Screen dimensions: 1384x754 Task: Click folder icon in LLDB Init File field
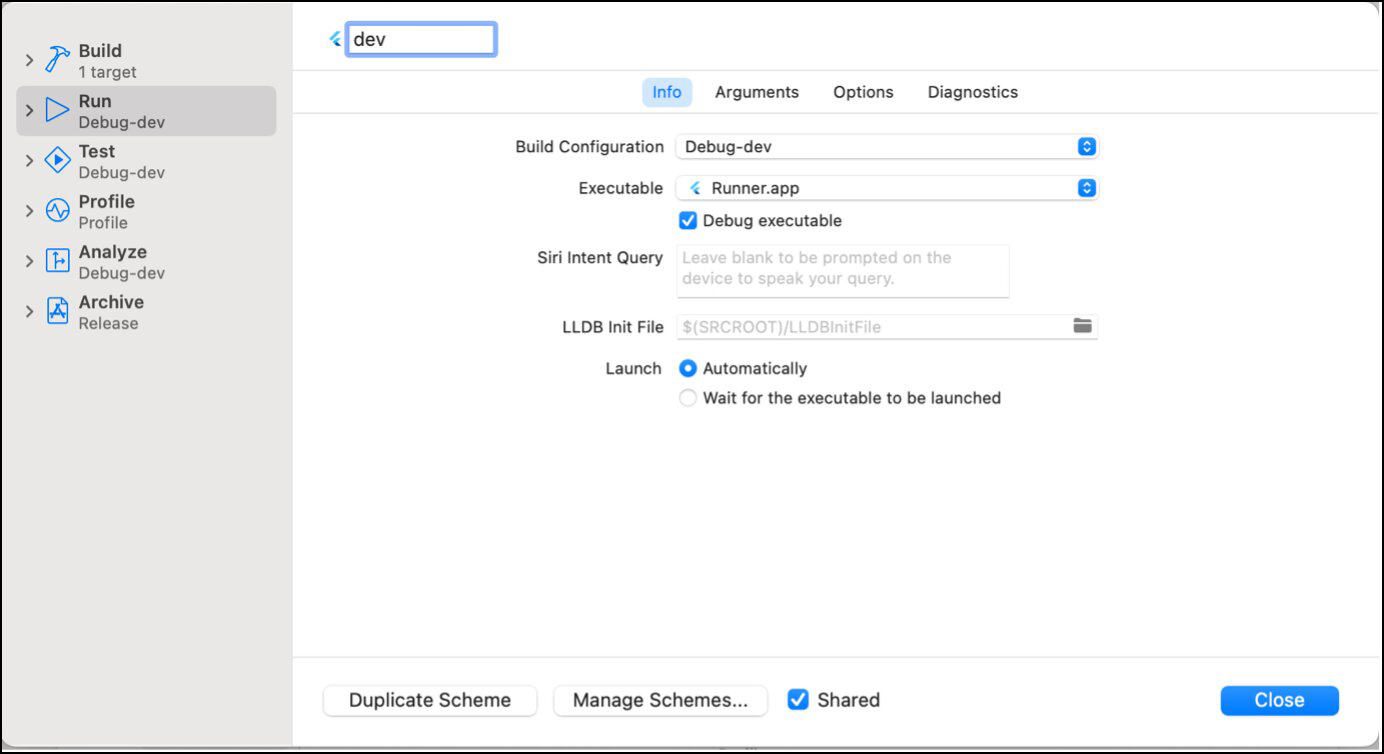tap(1082, 326)
